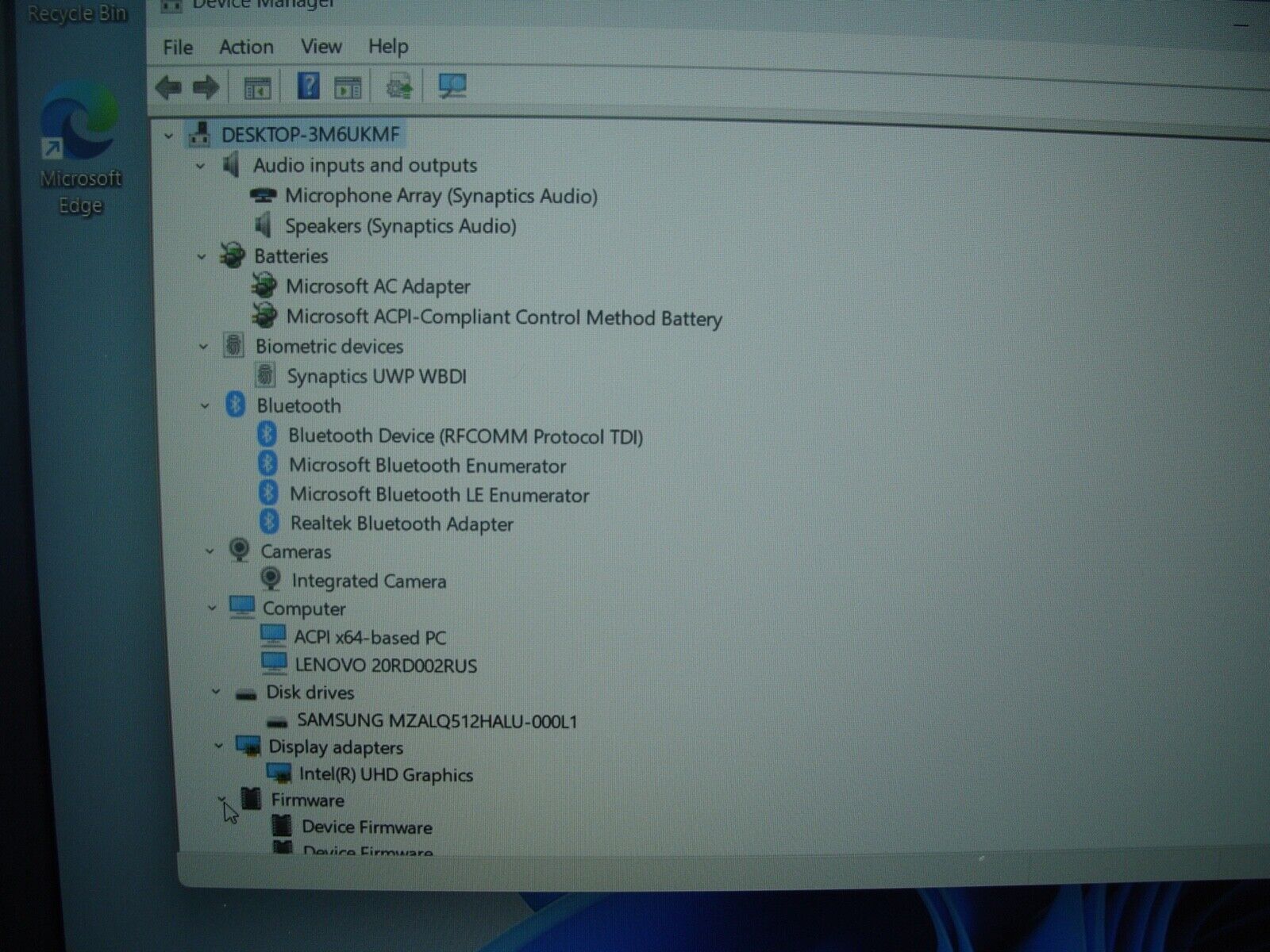
Task: Open the View menu
Action: click(x=321, y=47)
